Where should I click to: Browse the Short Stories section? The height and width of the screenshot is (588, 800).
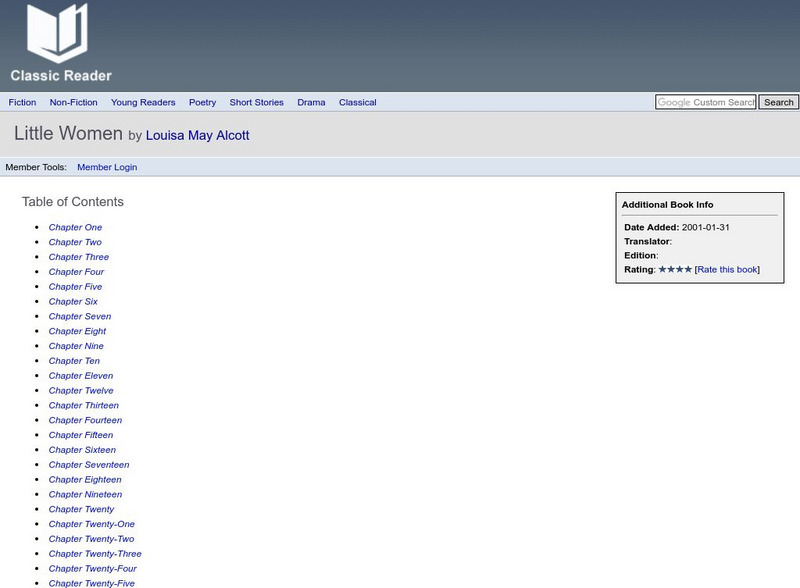coord(257,103)
